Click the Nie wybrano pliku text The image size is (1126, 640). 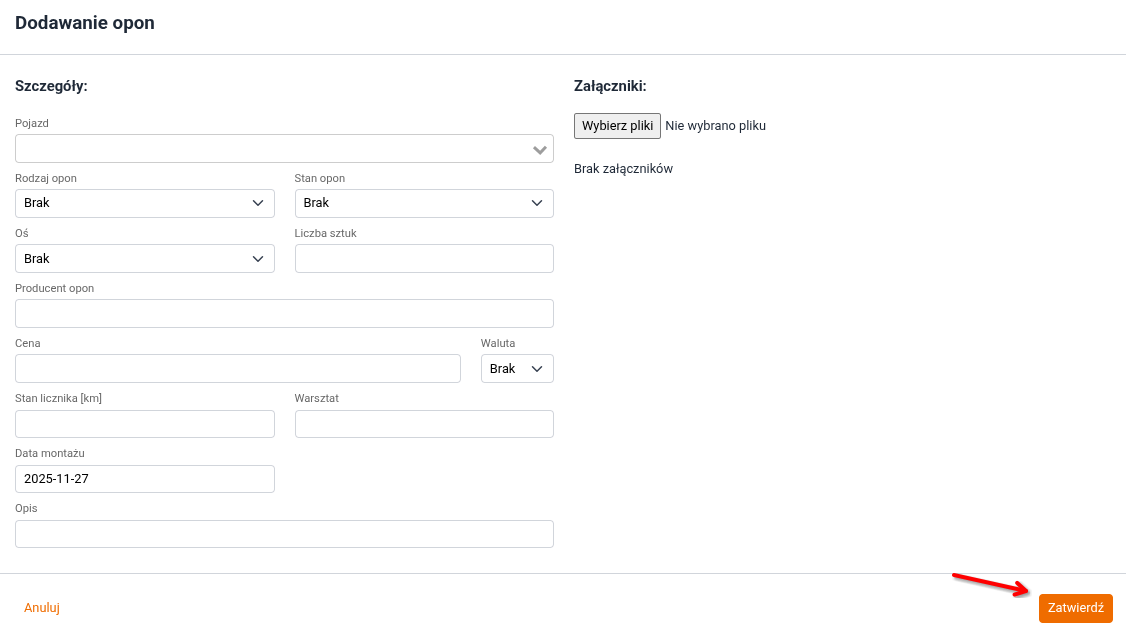pyautogui.click(x=715, y=126)
